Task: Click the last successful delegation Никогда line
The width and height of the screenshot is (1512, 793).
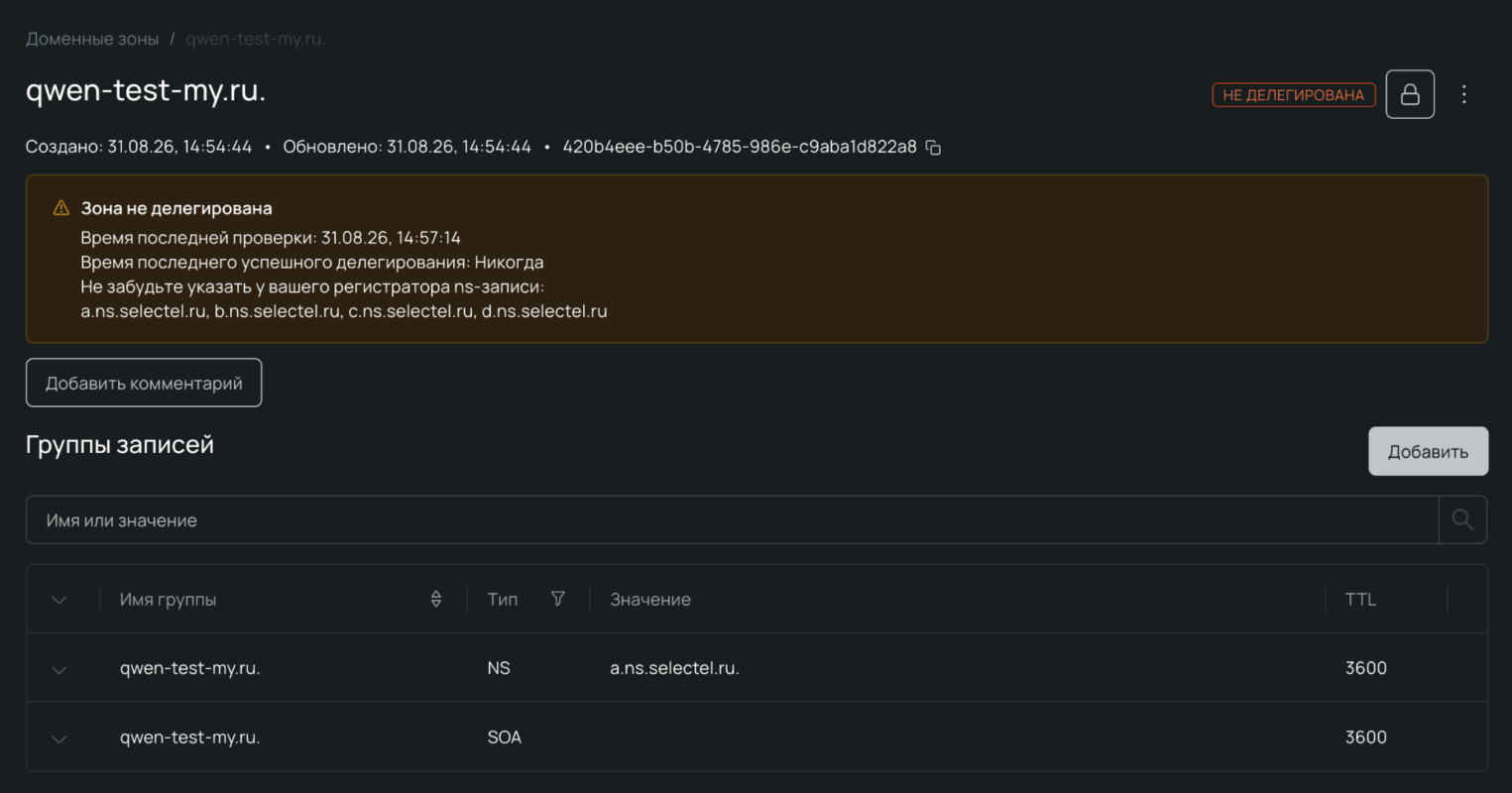Action: tap(312, 263)
